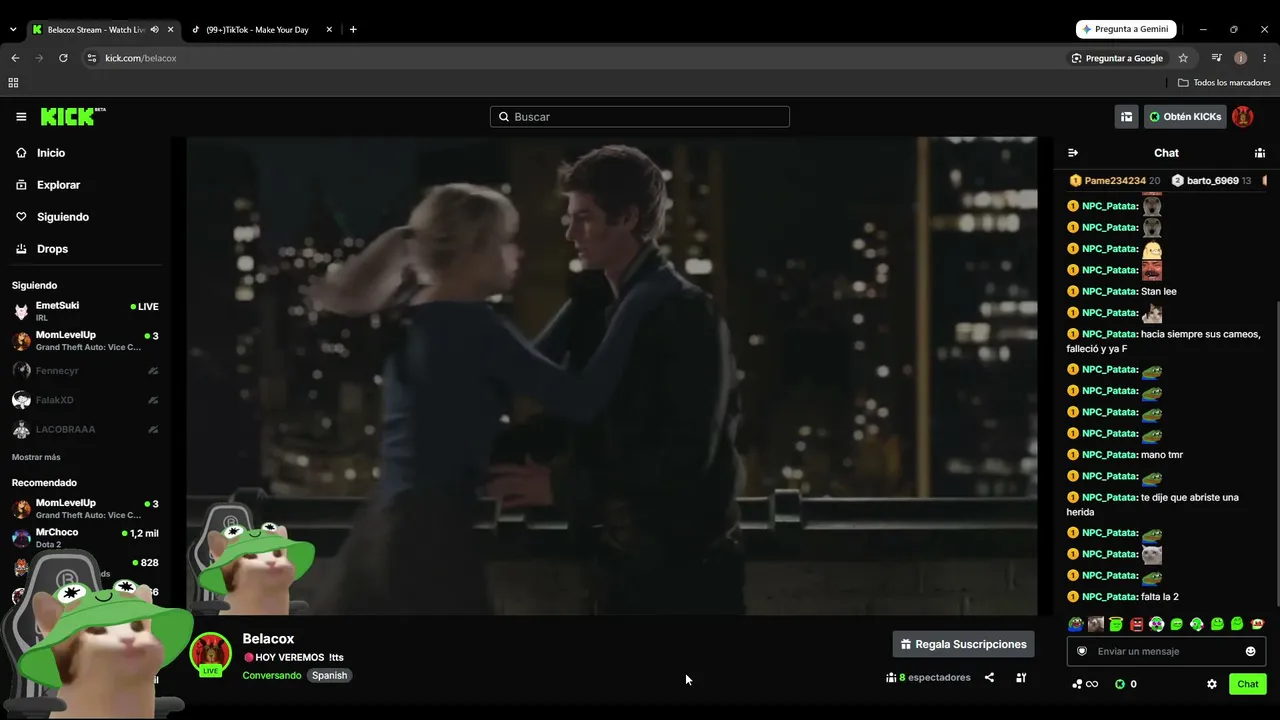
Task: Click NPC_Patata username beside 'mano tmr'
Action: (x=1109, y=455)
